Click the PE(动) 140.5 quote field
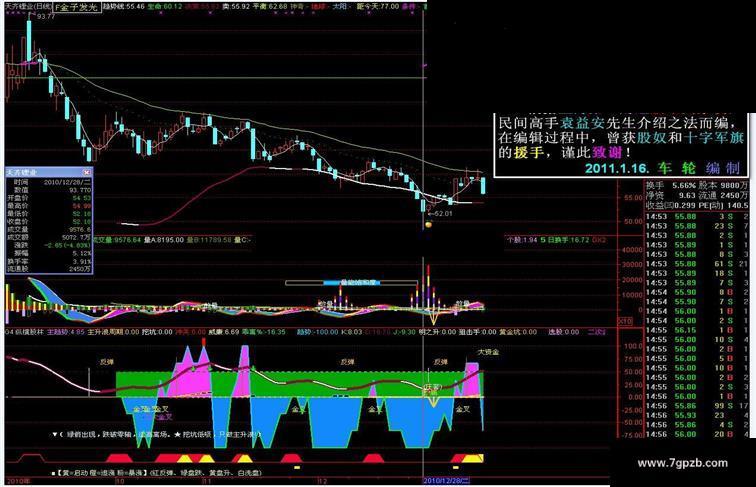The image size is (756, 487). (x=723, y=205)
